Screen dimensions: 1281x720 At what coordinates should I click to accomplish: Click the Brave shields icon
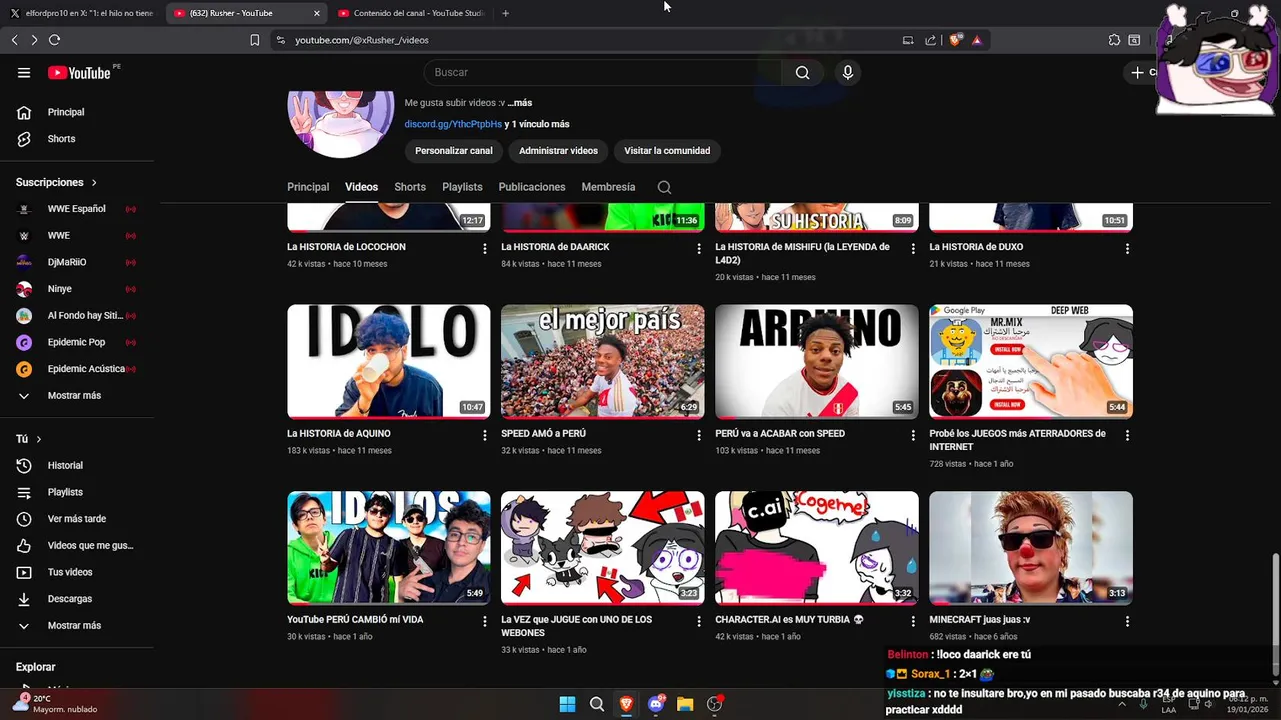click(955, 40)
